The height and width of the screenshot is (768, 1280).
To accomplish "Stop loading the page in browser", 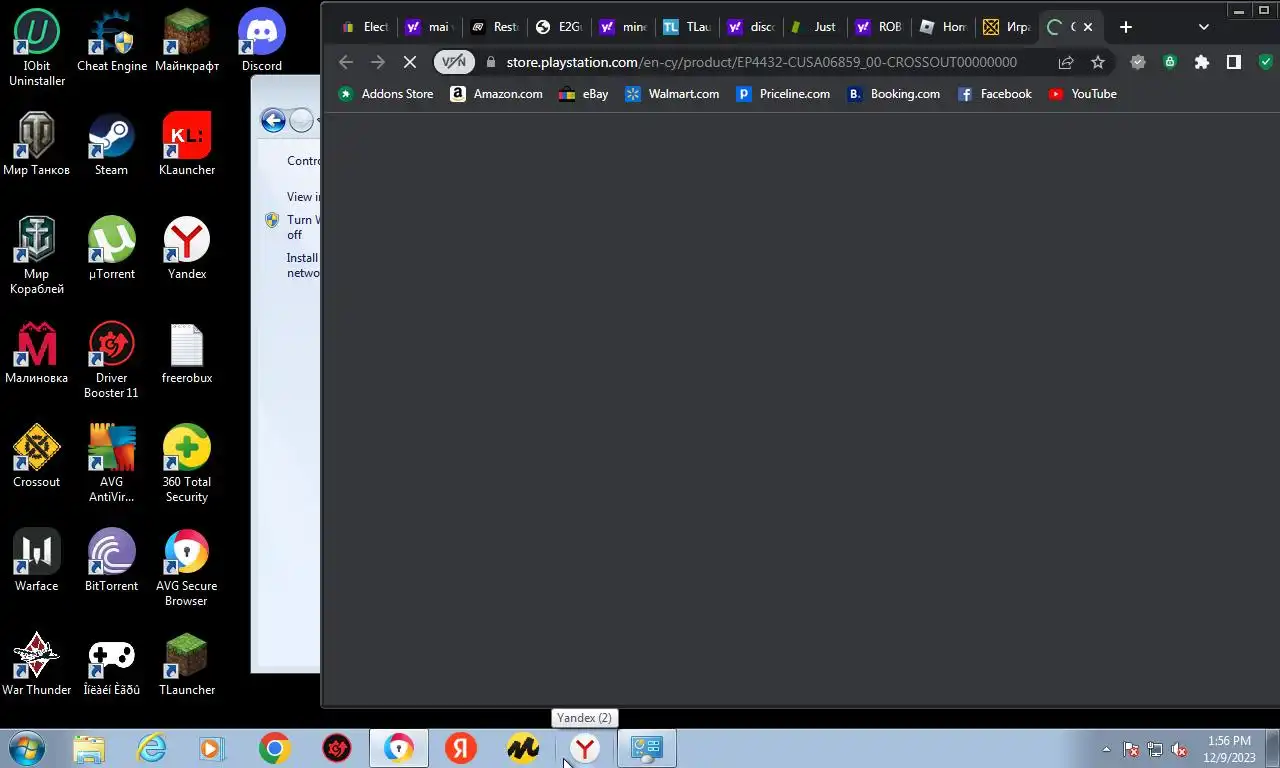I will (410, 62).
